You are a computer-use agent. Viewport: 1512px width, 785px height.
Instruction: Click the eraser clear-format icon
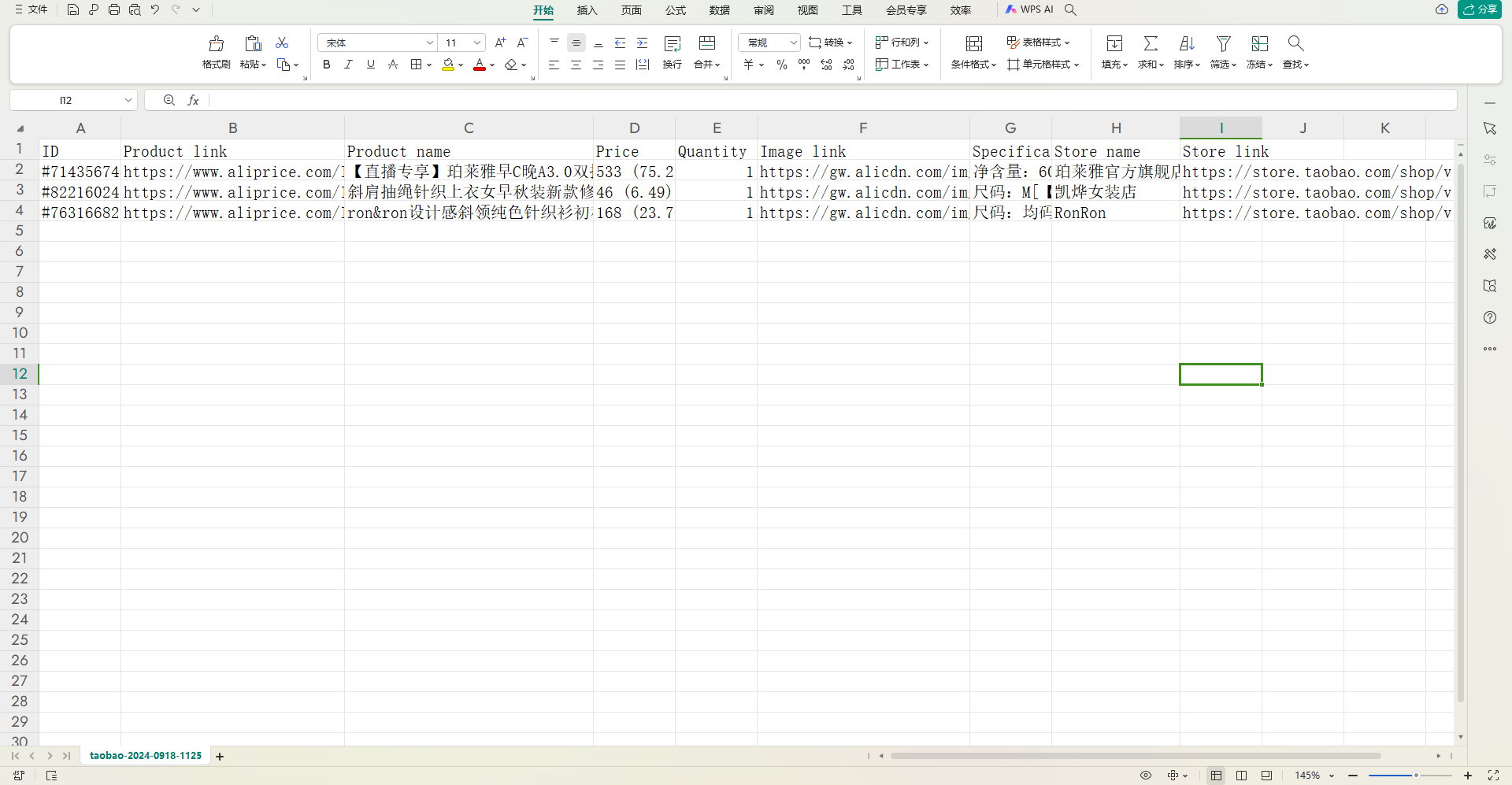[x=511, y=65]
